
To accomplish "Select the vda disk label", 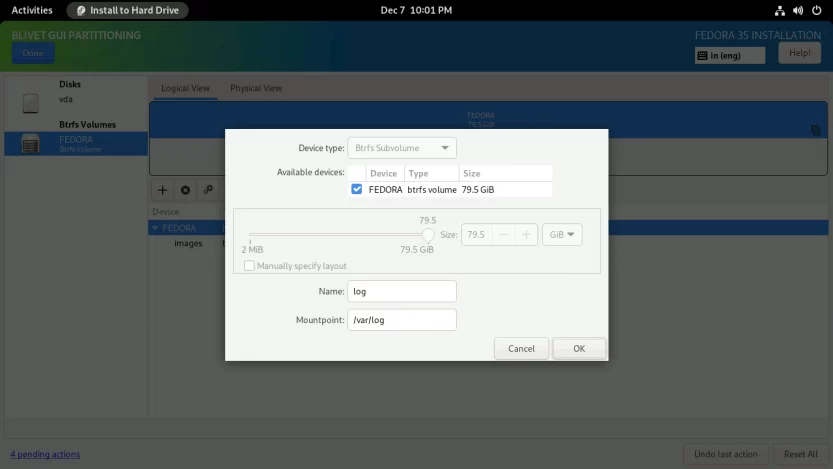I will point(66,99).
